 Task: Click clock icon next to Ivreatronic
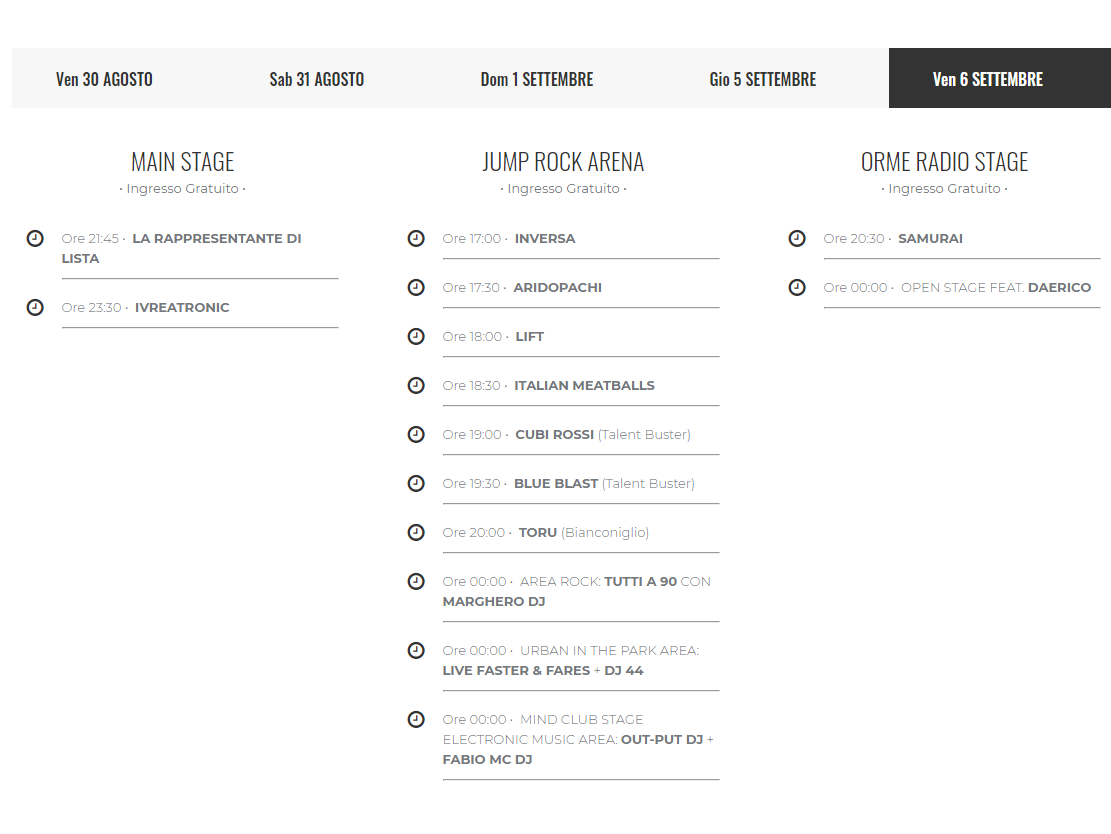click(35, 307)
